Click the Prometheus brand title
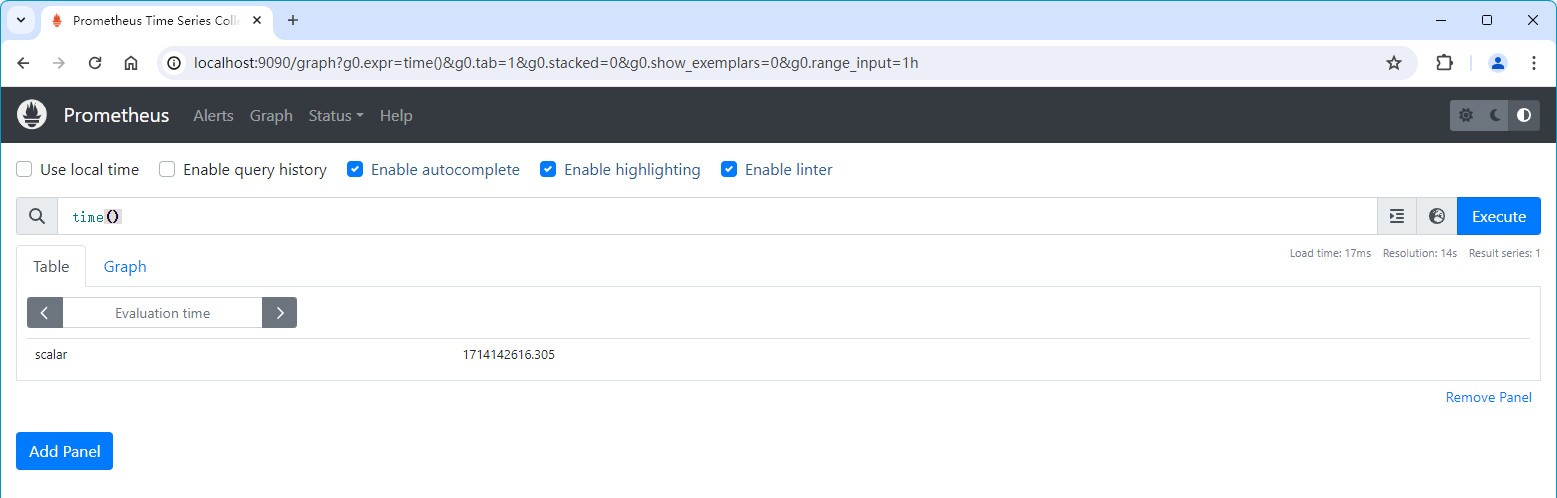The width and height of the screenshot is (1557, 498). [x=117, y=115]
